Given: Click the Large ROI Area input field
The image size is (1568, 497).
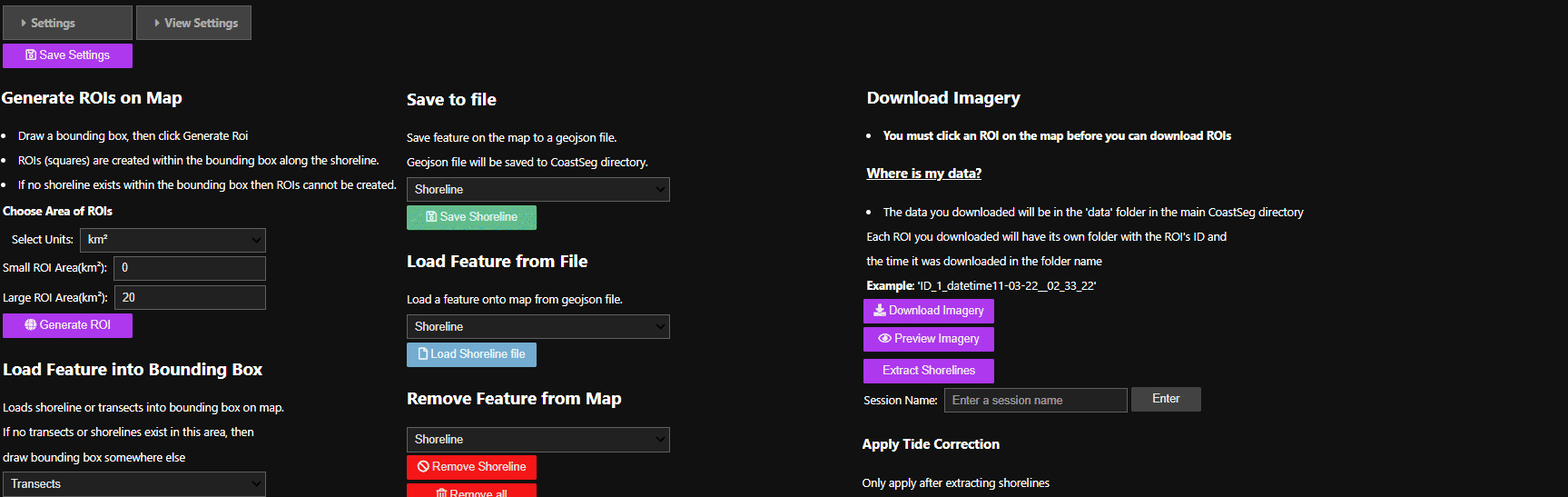Looking at the screenshot, I should (x=189, y=297).
